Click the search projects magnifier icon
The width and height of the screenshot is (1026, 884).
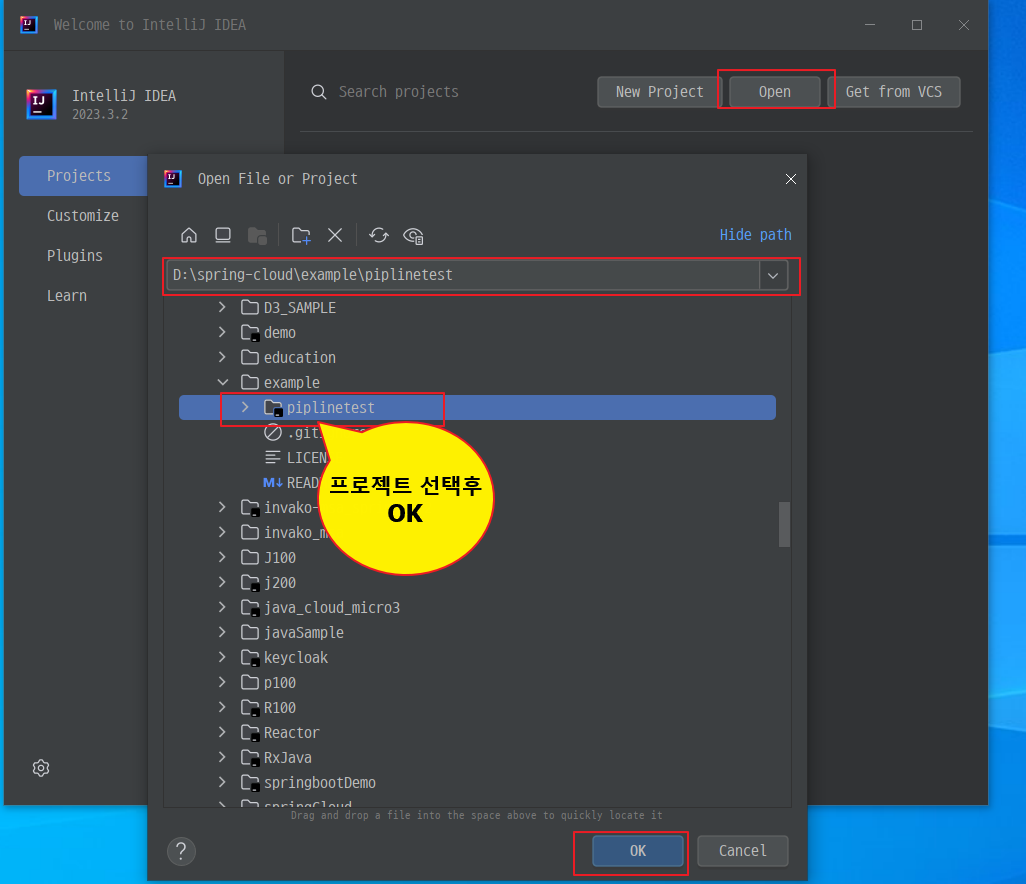[319, 92]
